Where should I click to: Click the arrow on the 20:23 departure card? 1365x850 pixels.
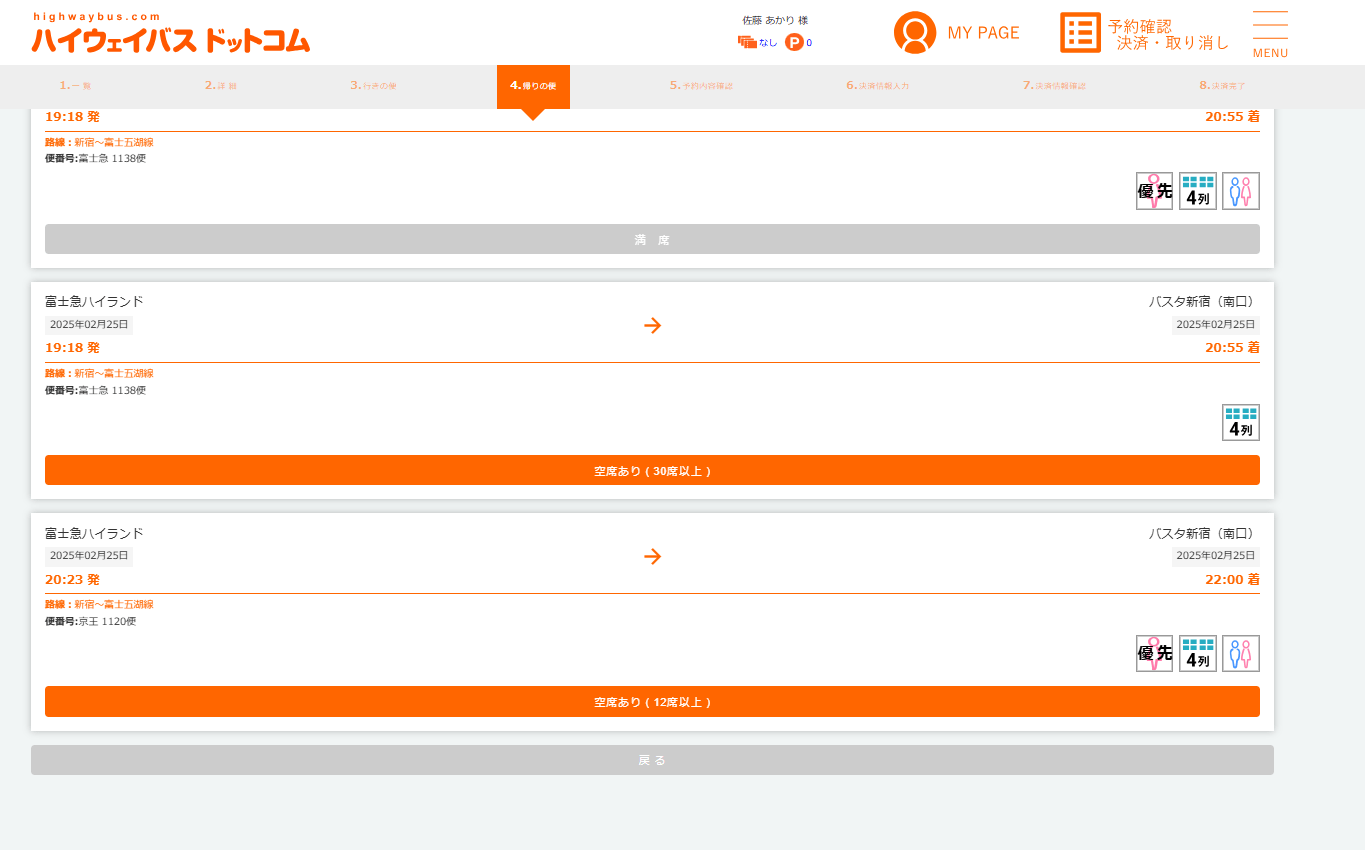(652, 557)
